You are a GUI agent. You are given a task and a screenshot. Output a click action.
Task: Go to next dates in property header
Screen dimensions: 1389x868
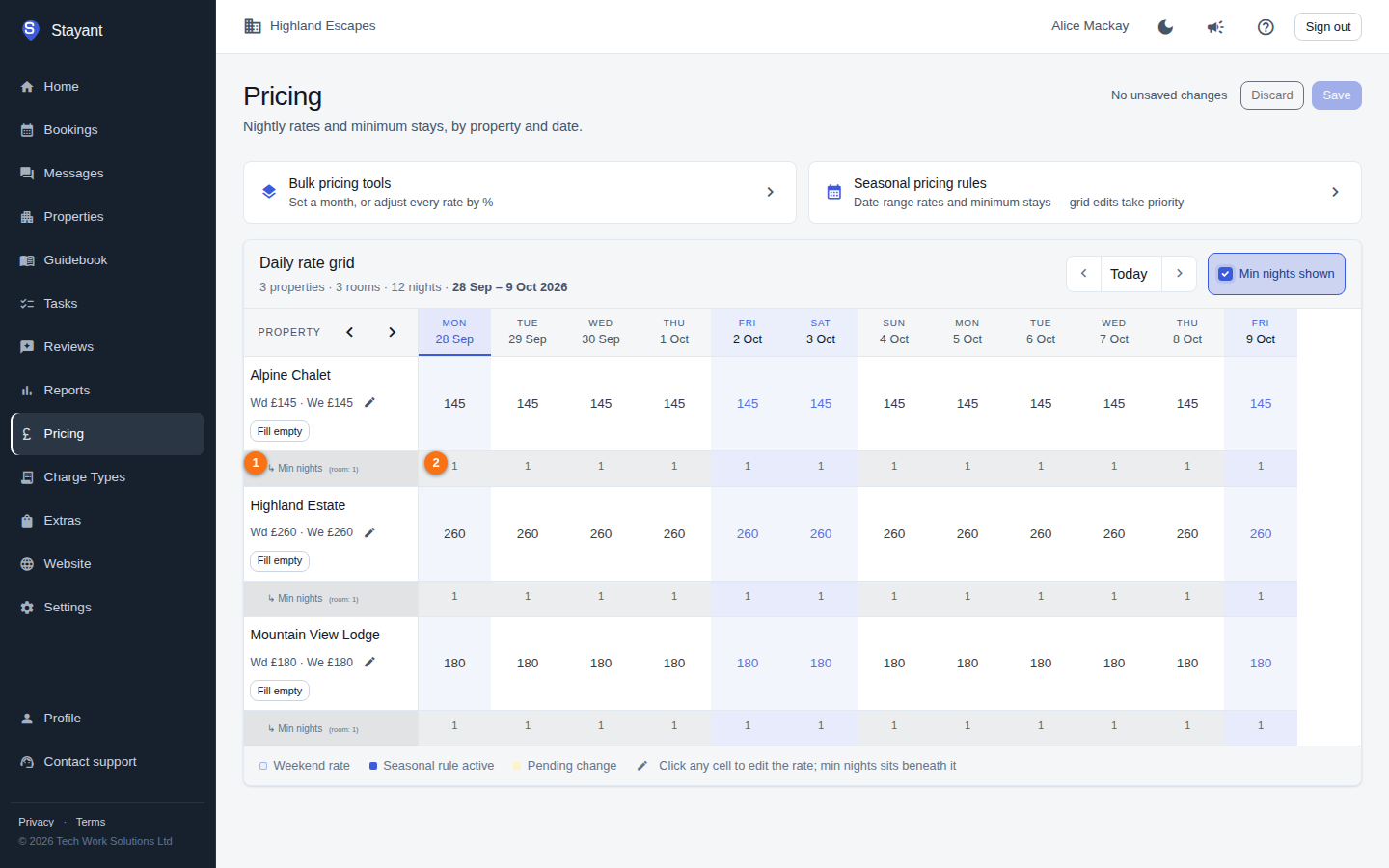point(392,332)
